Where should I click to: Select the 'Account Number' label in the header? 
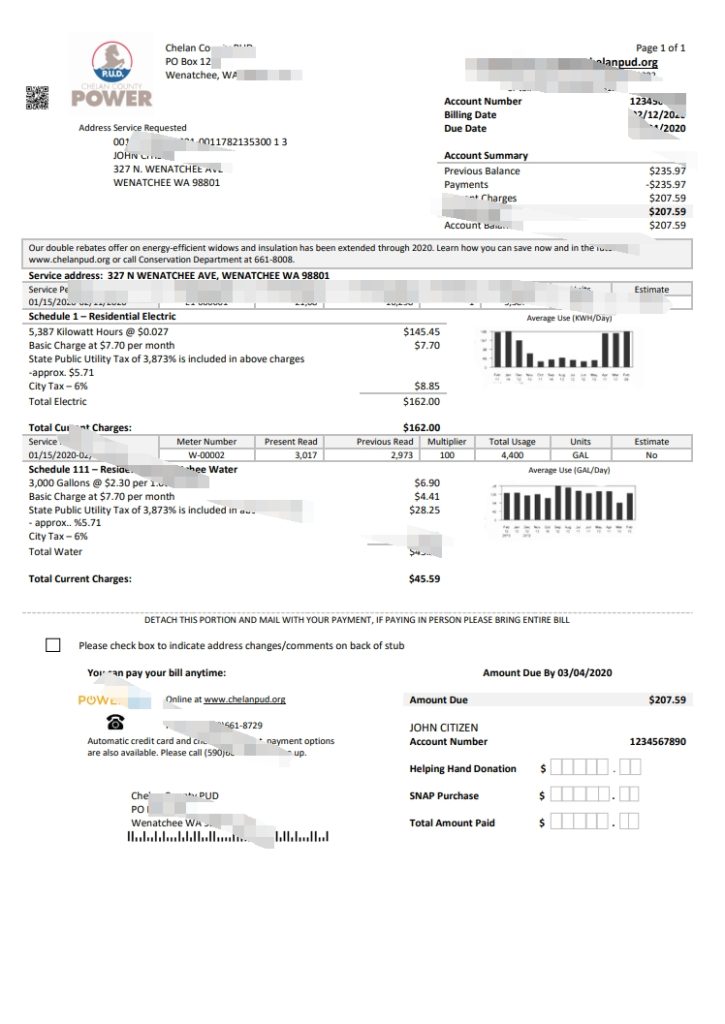click(x=483, y=101)
